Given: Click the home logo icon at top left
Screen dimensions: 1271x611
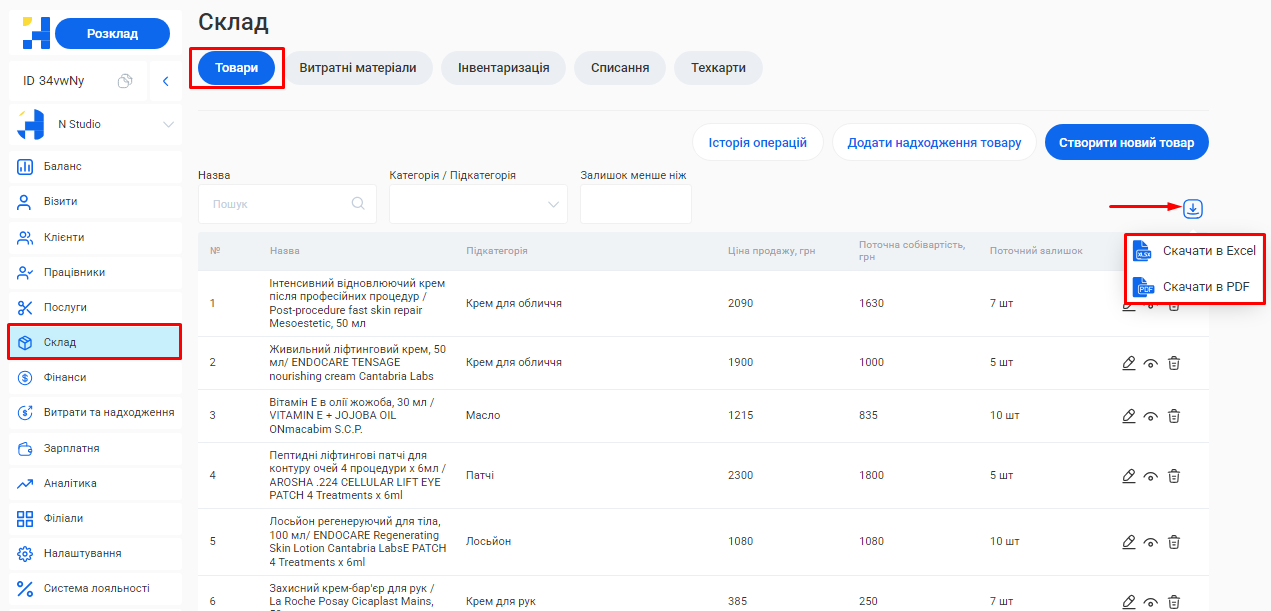Looking at the screenshot, I should click(x=36, y=33).
